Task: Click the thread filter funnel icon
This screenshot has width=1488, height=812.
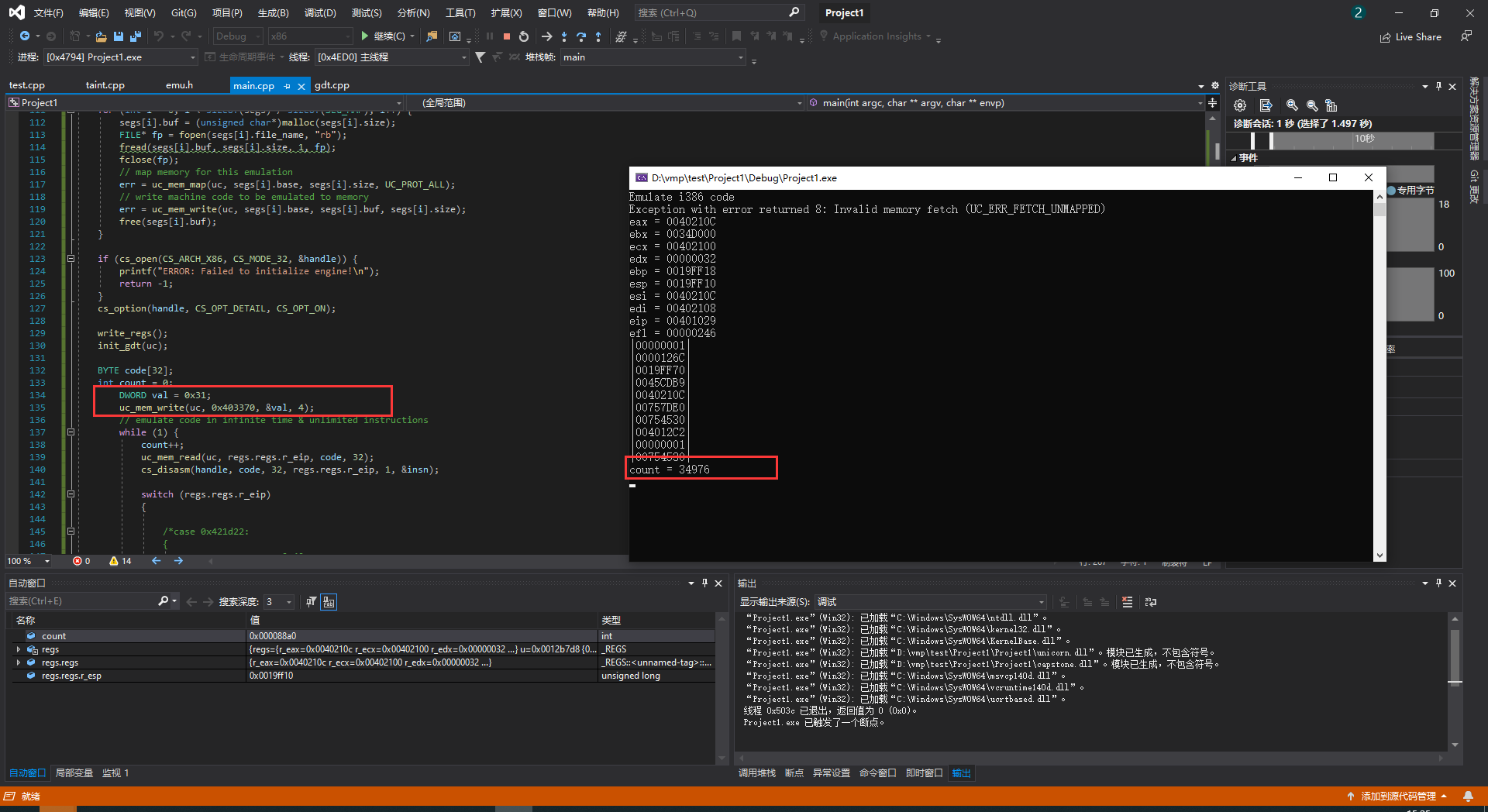Action: tap(480, 57)
